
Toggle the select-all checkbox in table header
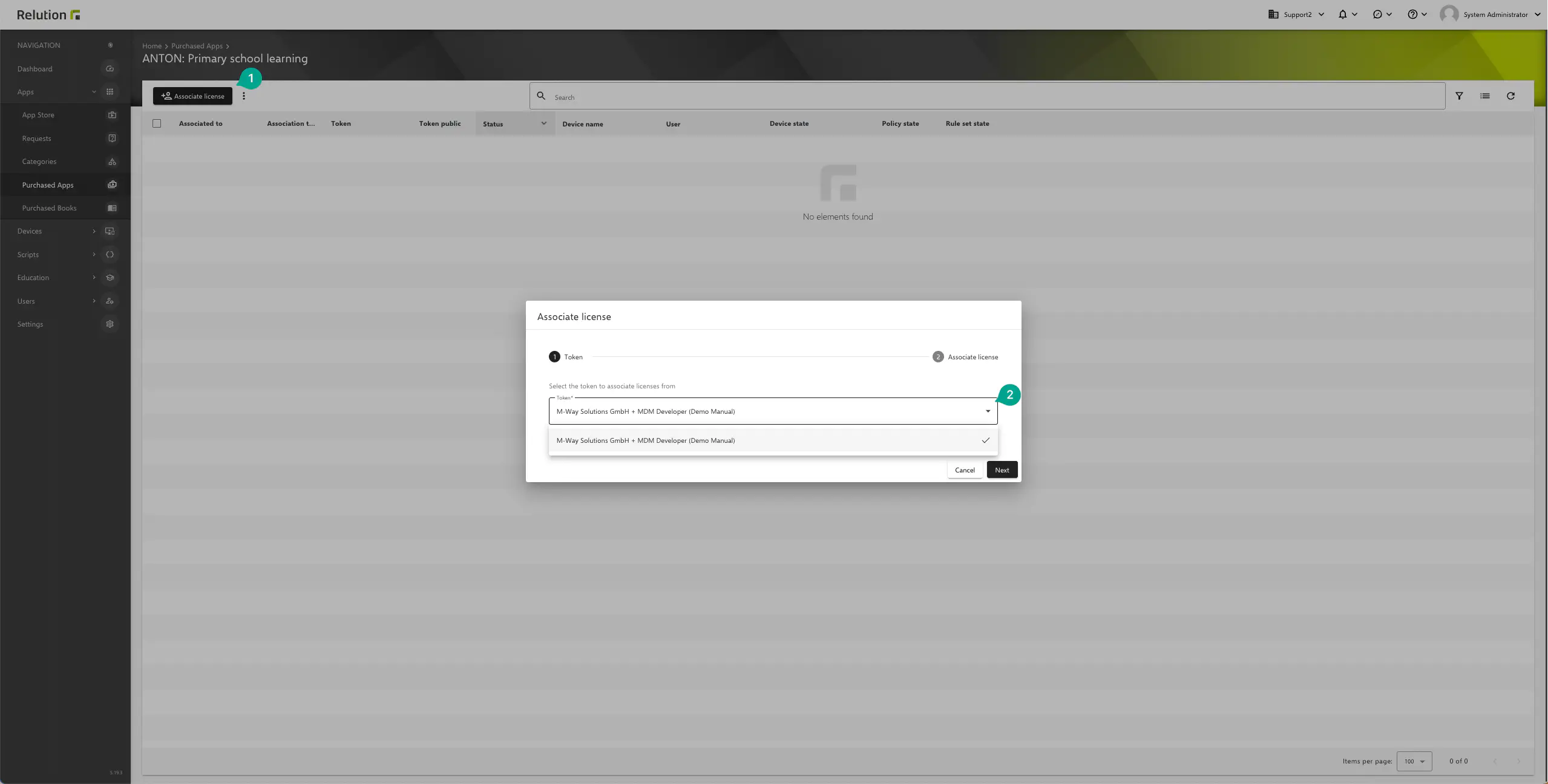(157, 123)
